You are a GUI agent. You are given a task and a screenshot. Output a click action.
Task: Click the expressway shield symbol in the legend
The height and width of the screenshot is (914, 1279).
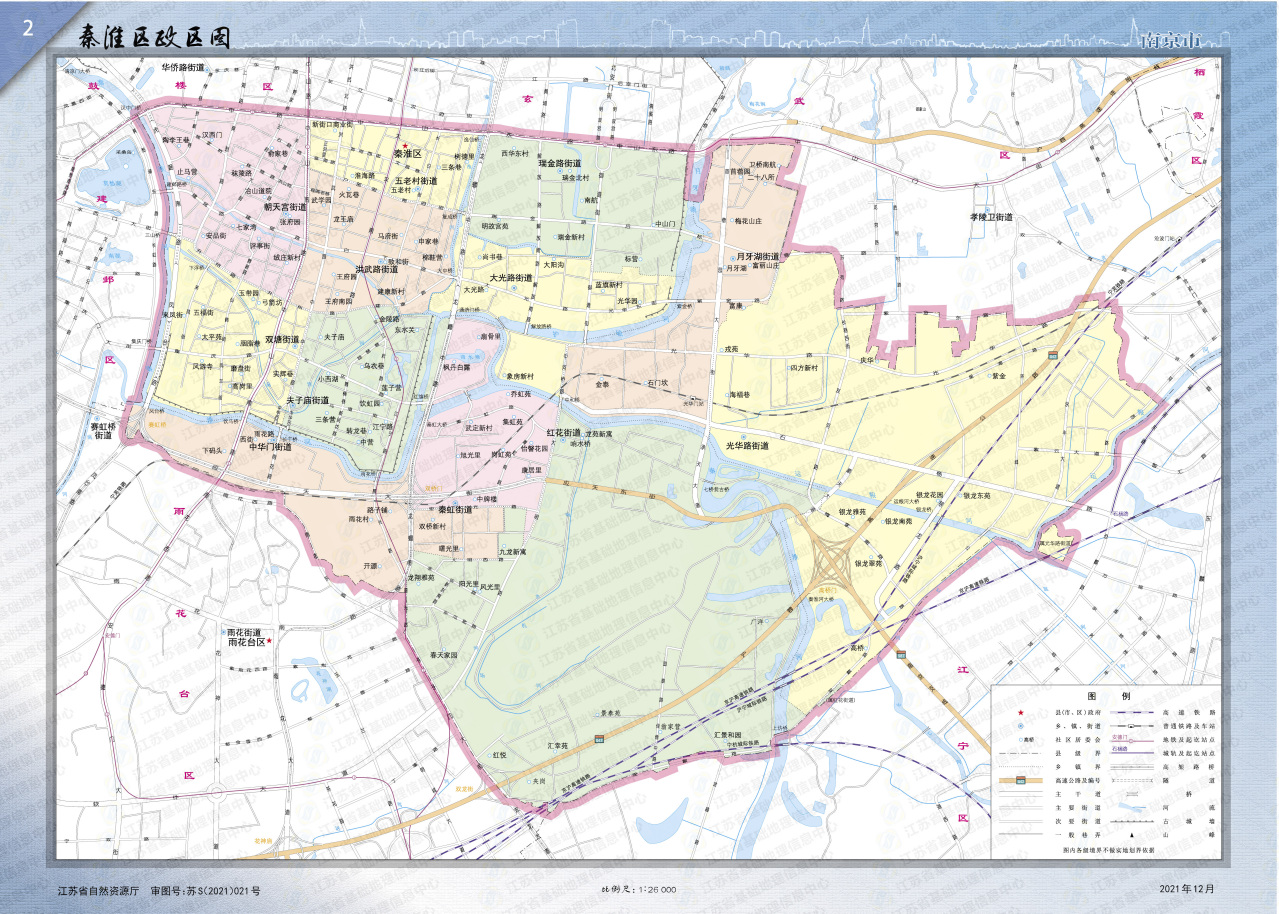pyautogui.click(x=1019, y=779)
